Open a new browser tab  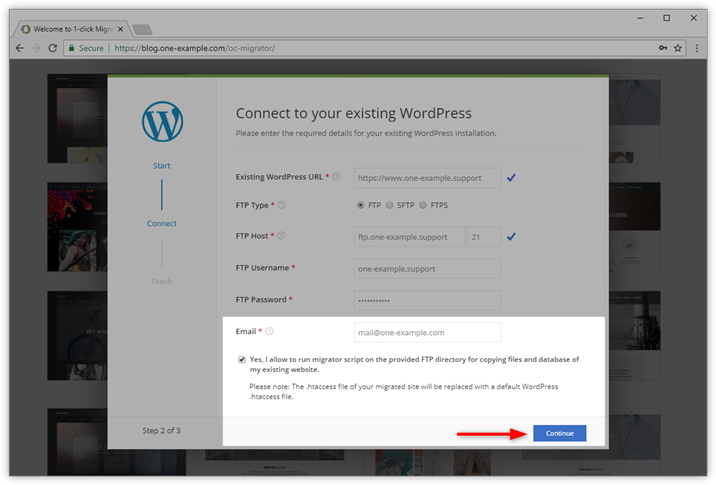[142, 30]
